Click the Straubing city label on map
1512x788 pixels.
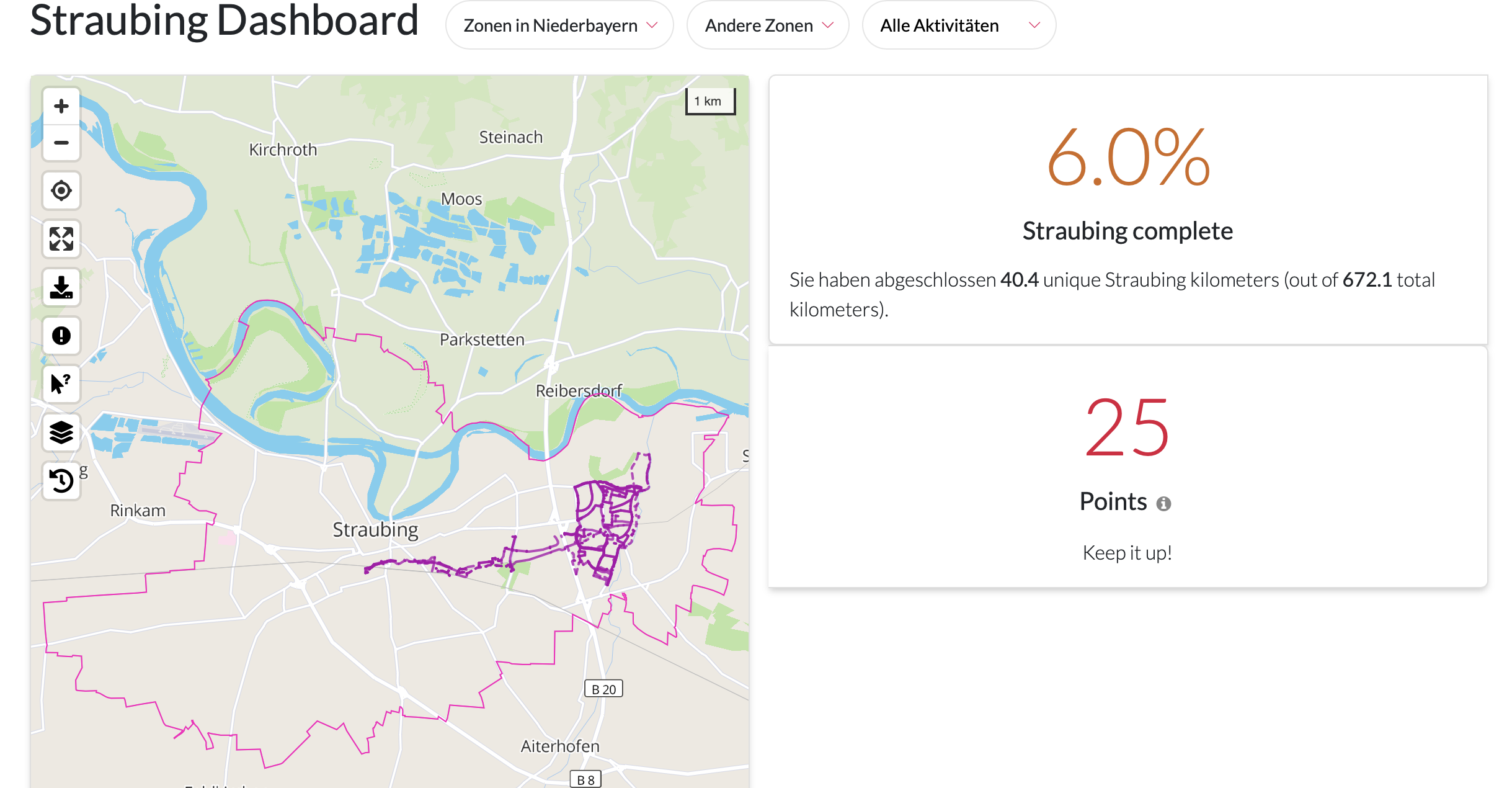(375, 529)
